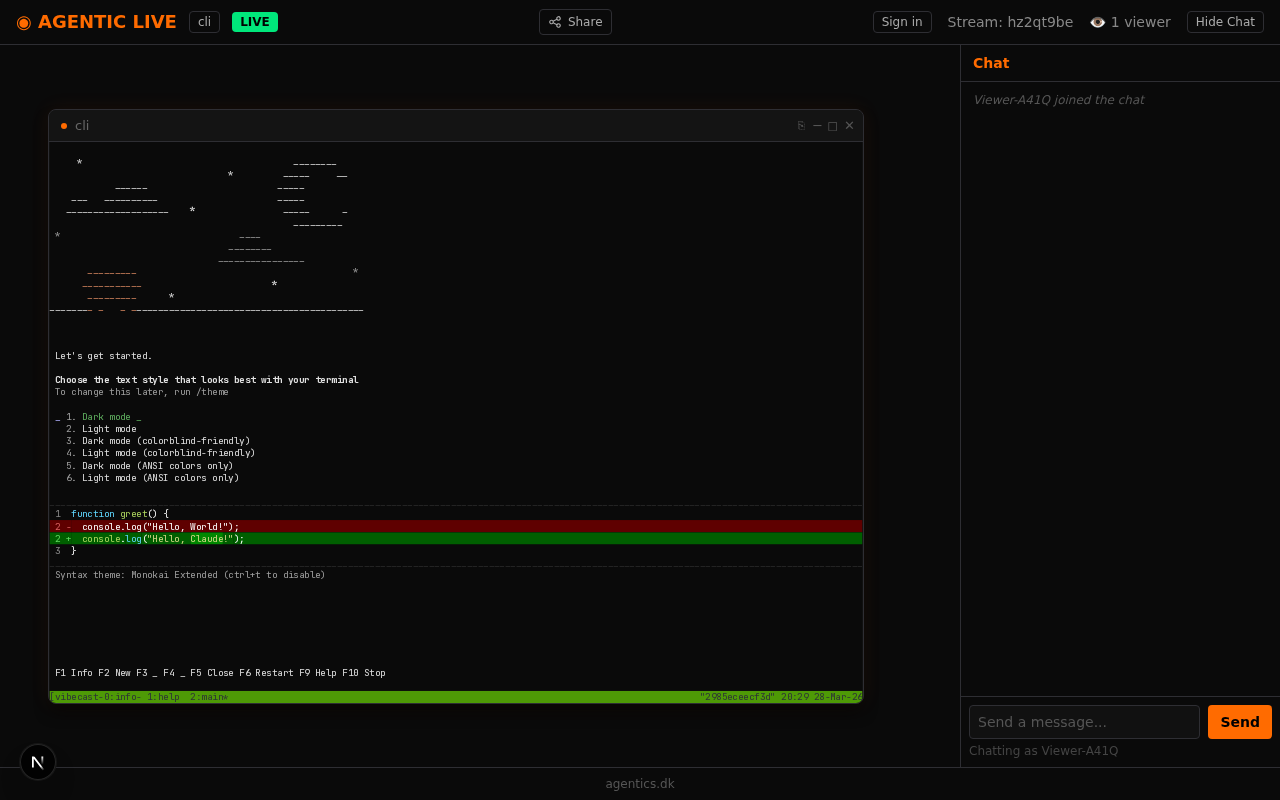Click the eye viewer count icon

(x=1097, y=22)
